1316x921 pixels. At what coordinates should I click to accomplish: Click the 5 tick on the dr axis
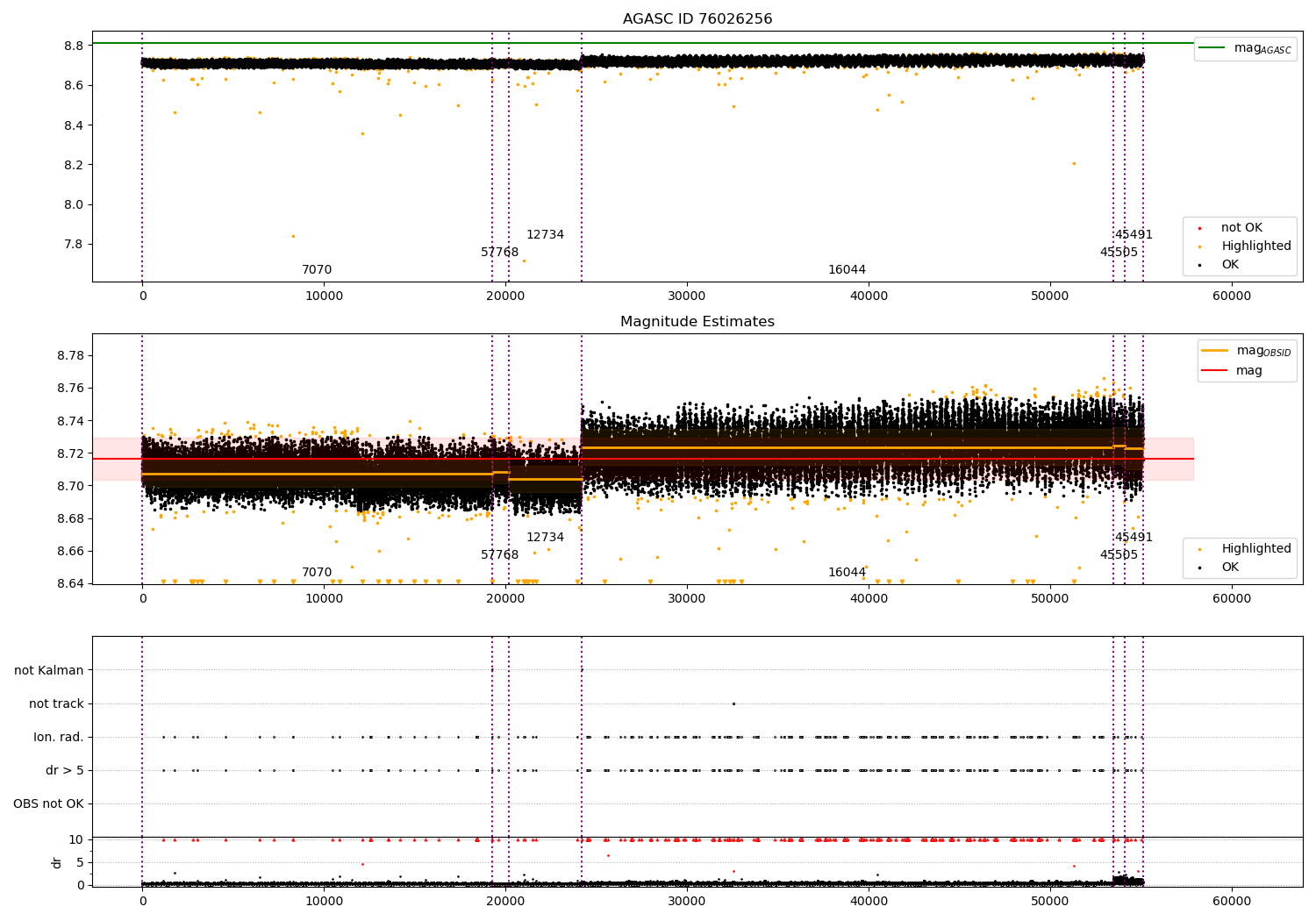coord(81,862)
